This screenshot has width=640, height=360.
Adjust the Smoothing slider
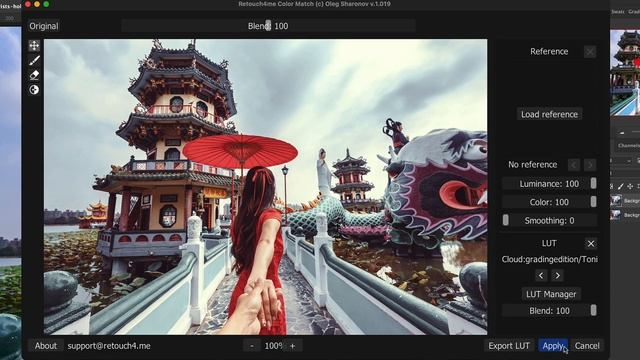coord(549,221)
